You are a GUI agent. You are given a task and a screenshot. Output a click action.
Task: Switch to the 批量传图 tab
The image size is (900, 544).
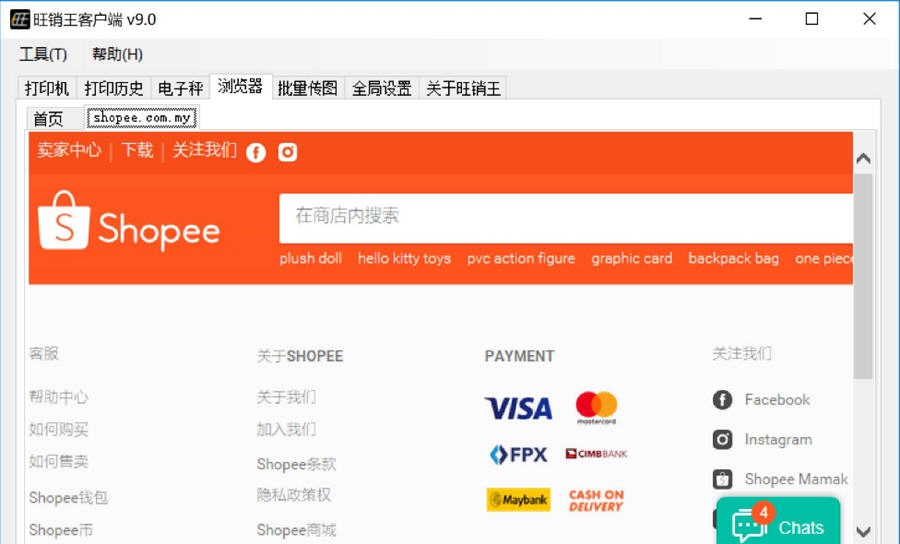point(308,88)
